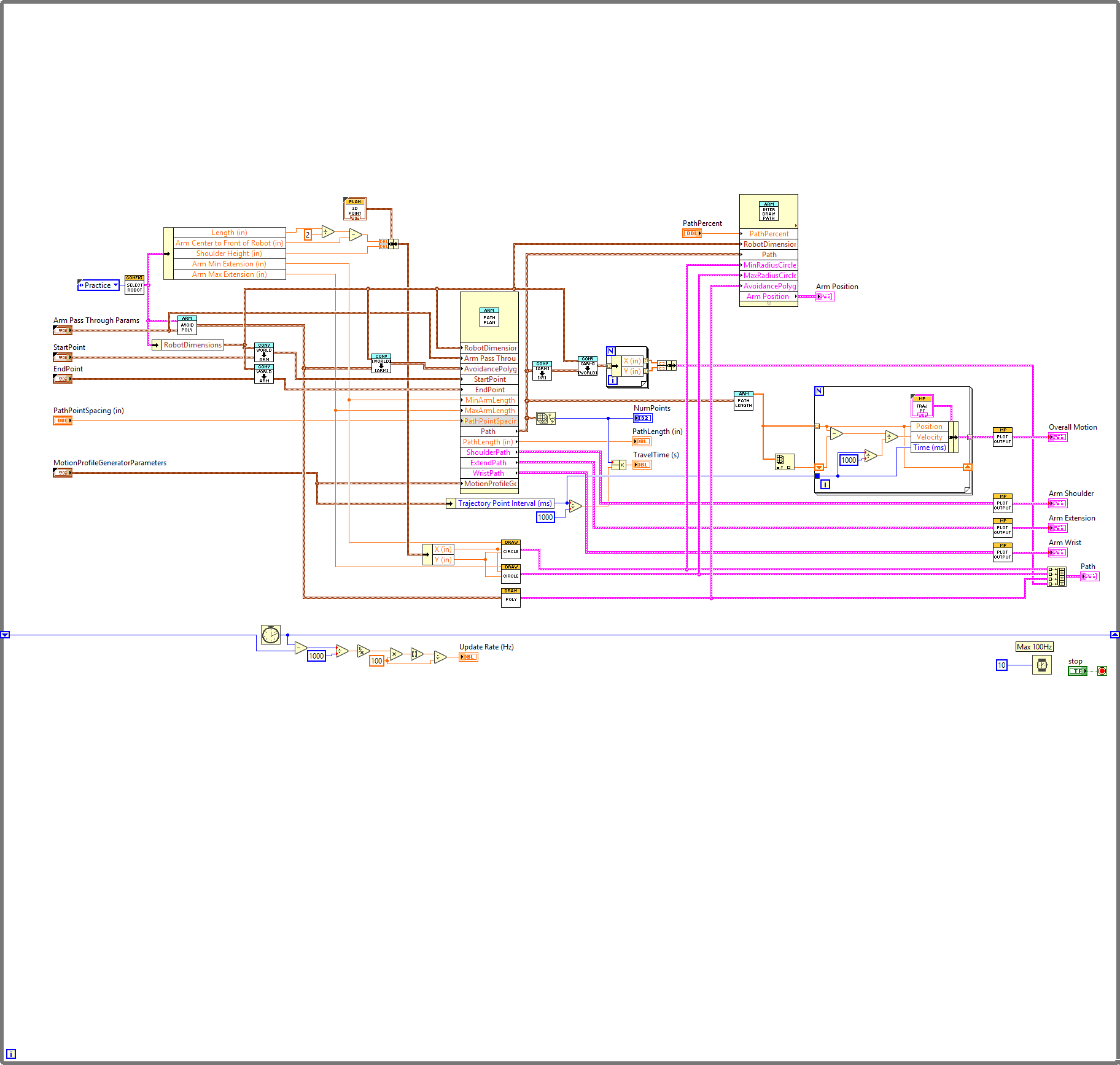Select the ARM INTER DRAW PATH subVI icon
The height and width of the screenshot is (1065, 1120).
pos(769,210)
